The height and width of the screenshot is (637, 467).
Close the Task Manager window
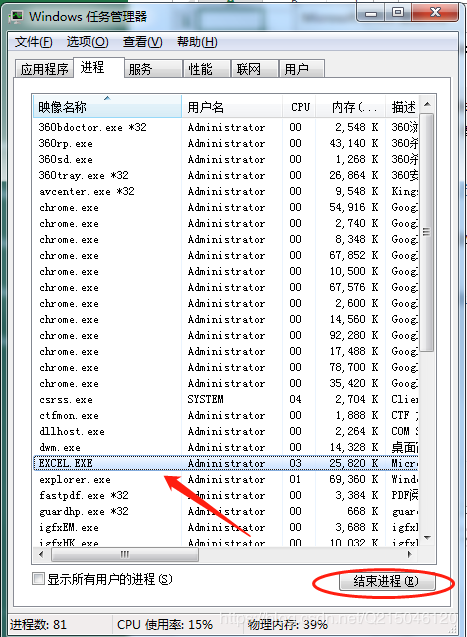click(x=435, y=13)
